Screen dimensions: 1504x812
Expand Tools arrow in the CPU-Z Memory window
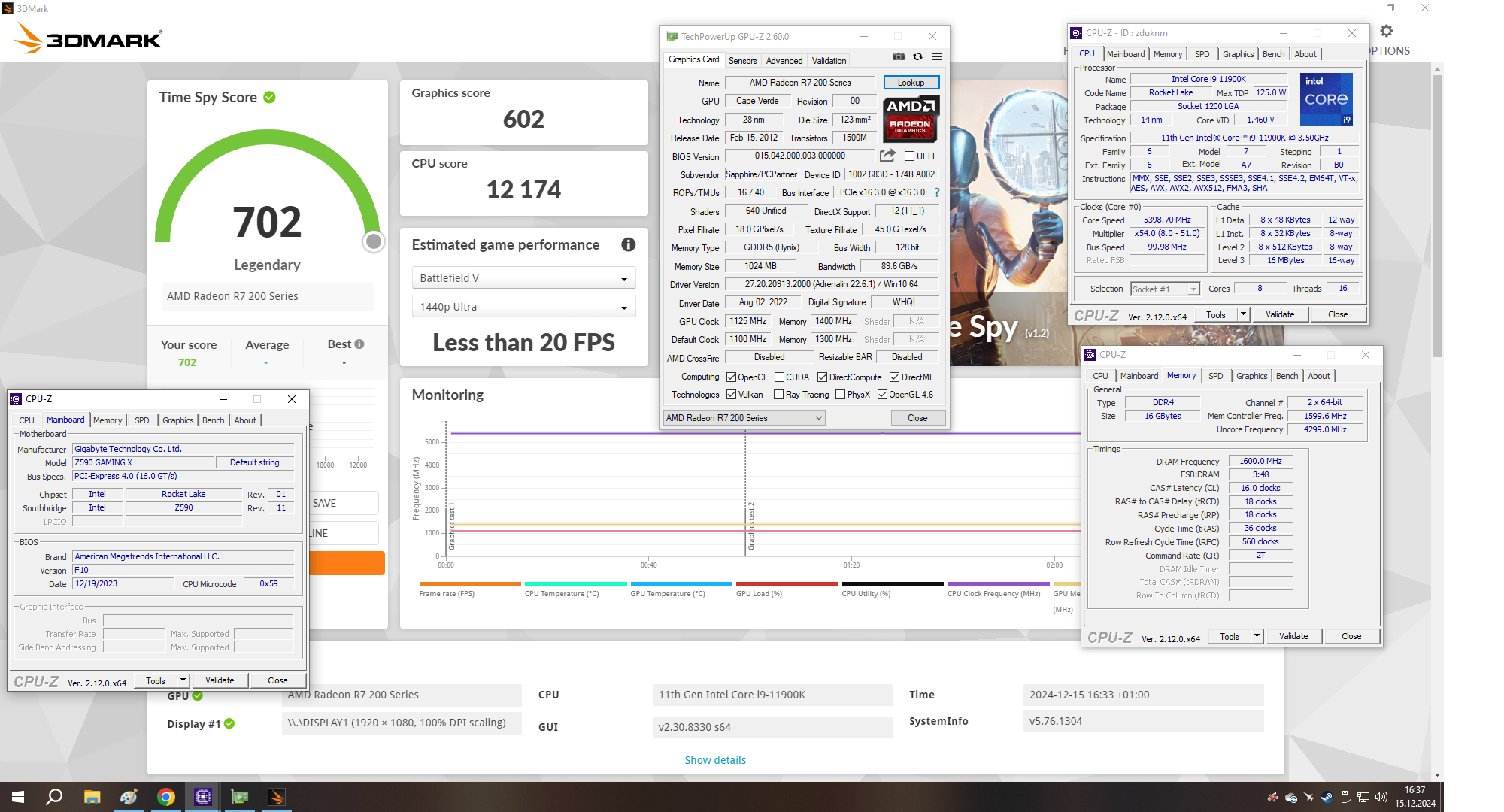click(x=1257, y=636)
